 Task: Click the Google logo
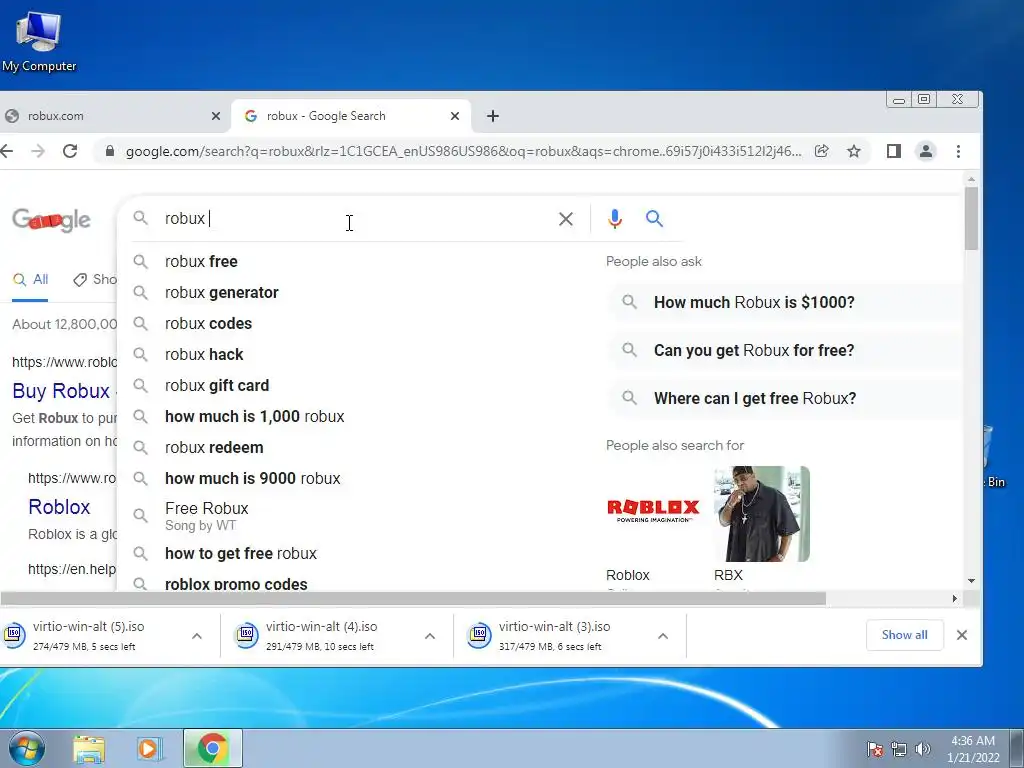coord(52,220)
